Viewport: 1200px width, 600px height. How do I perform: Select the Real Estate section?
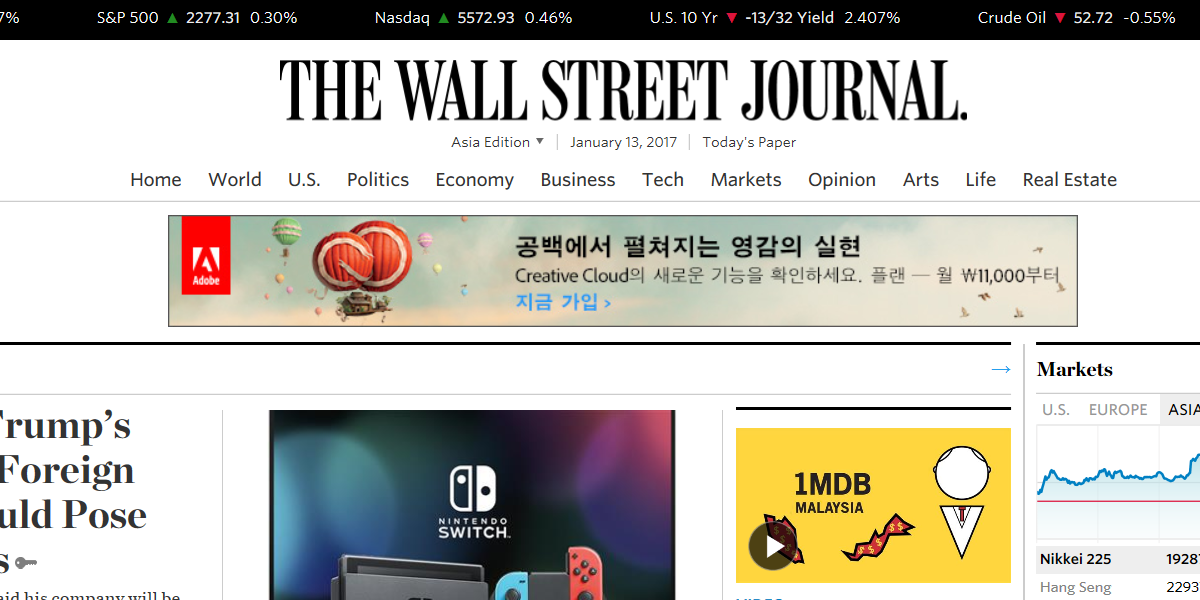tap(1069, 180)
